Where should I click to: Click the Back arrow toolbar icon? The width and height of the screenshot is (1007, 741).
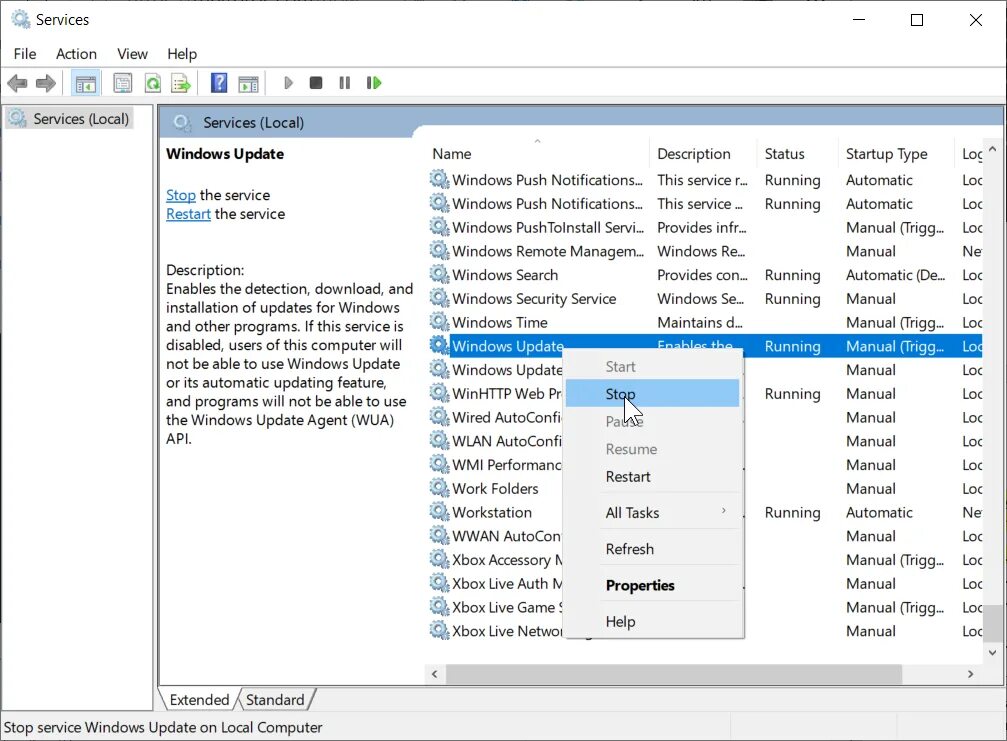[x=17, y=83]
